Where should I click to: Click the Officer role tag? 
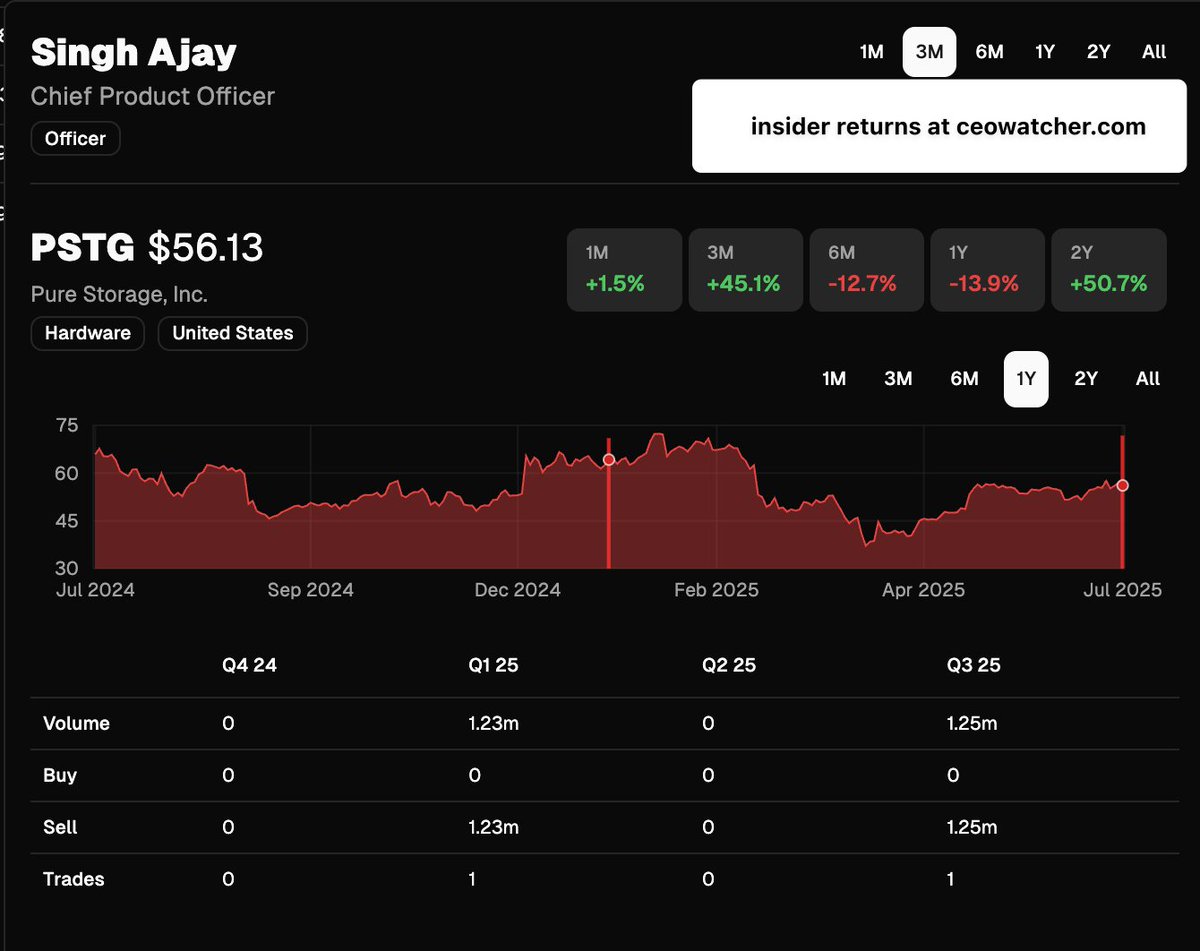(76, 139)
